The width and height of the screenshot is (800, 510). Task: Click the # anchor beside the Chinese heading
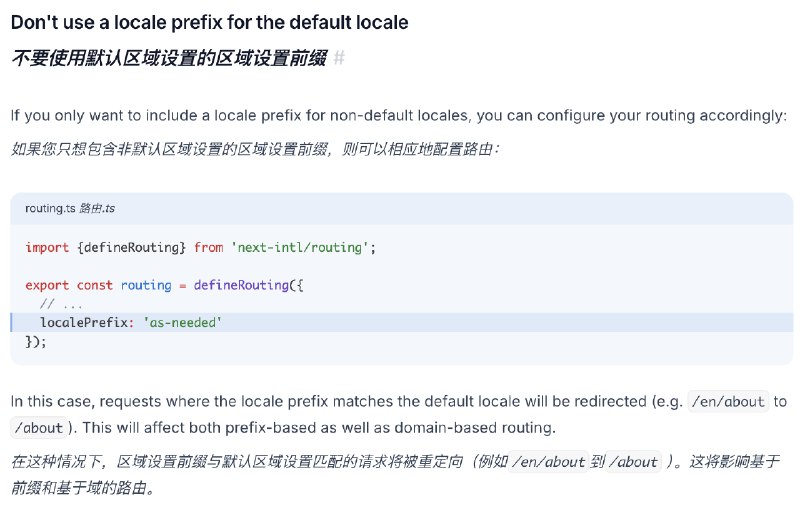point(339,58)
